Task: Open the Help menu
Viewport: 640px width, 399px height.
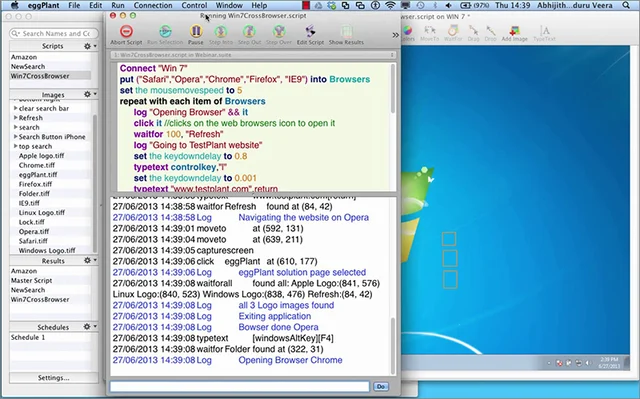Action: pyautogui.click(x=259, y=5)
